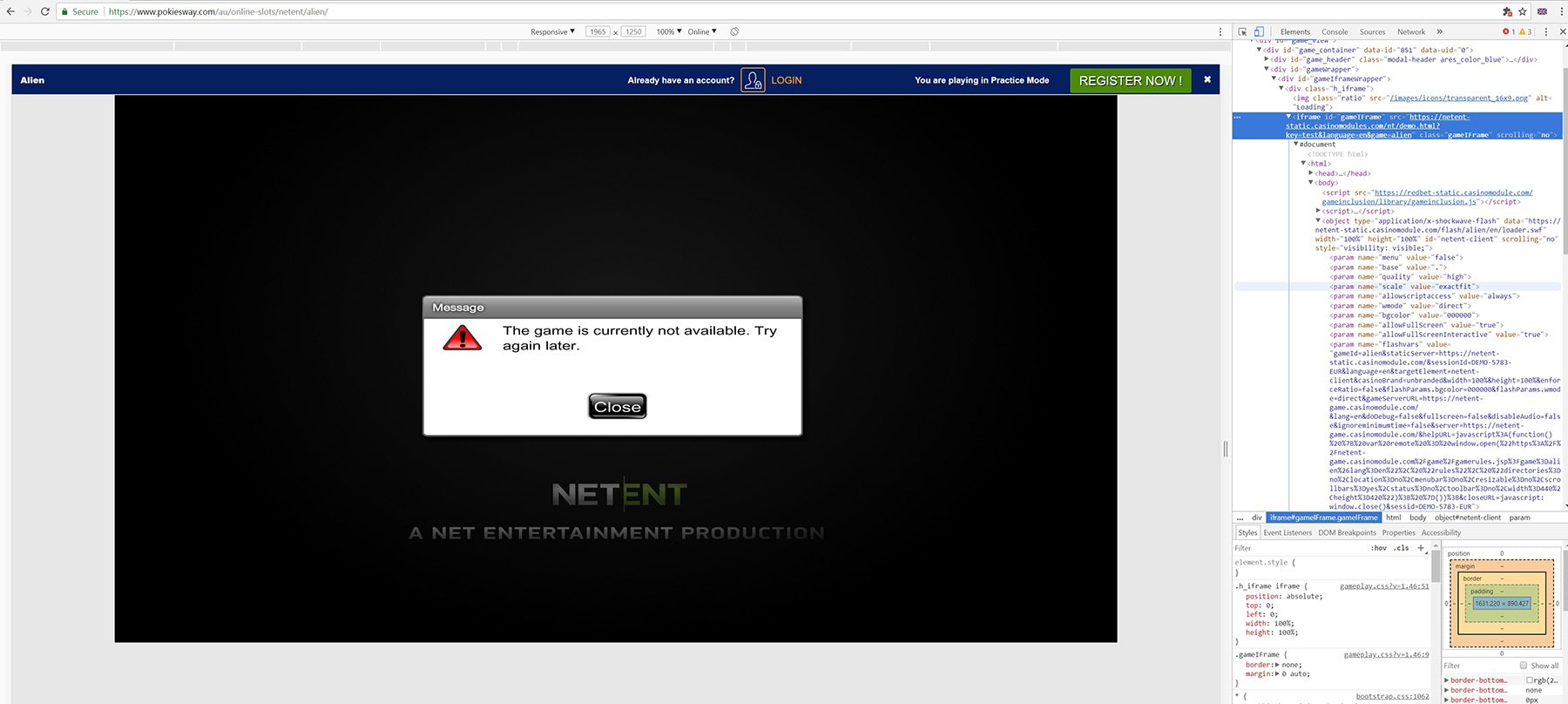The image size is (1568, 704).
Task: Toggle the :hov element state panel
Action: pyautogui.click(x=1379, y=548)
